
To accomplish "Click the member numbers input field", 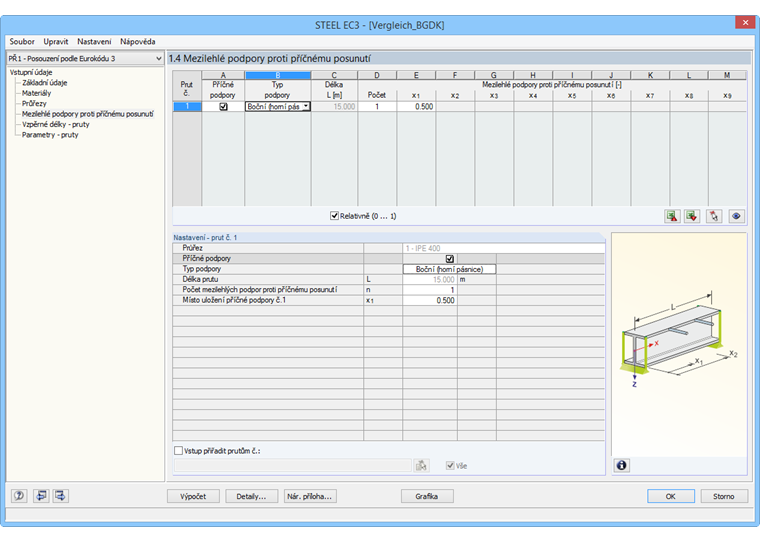I will pos(293,465).
